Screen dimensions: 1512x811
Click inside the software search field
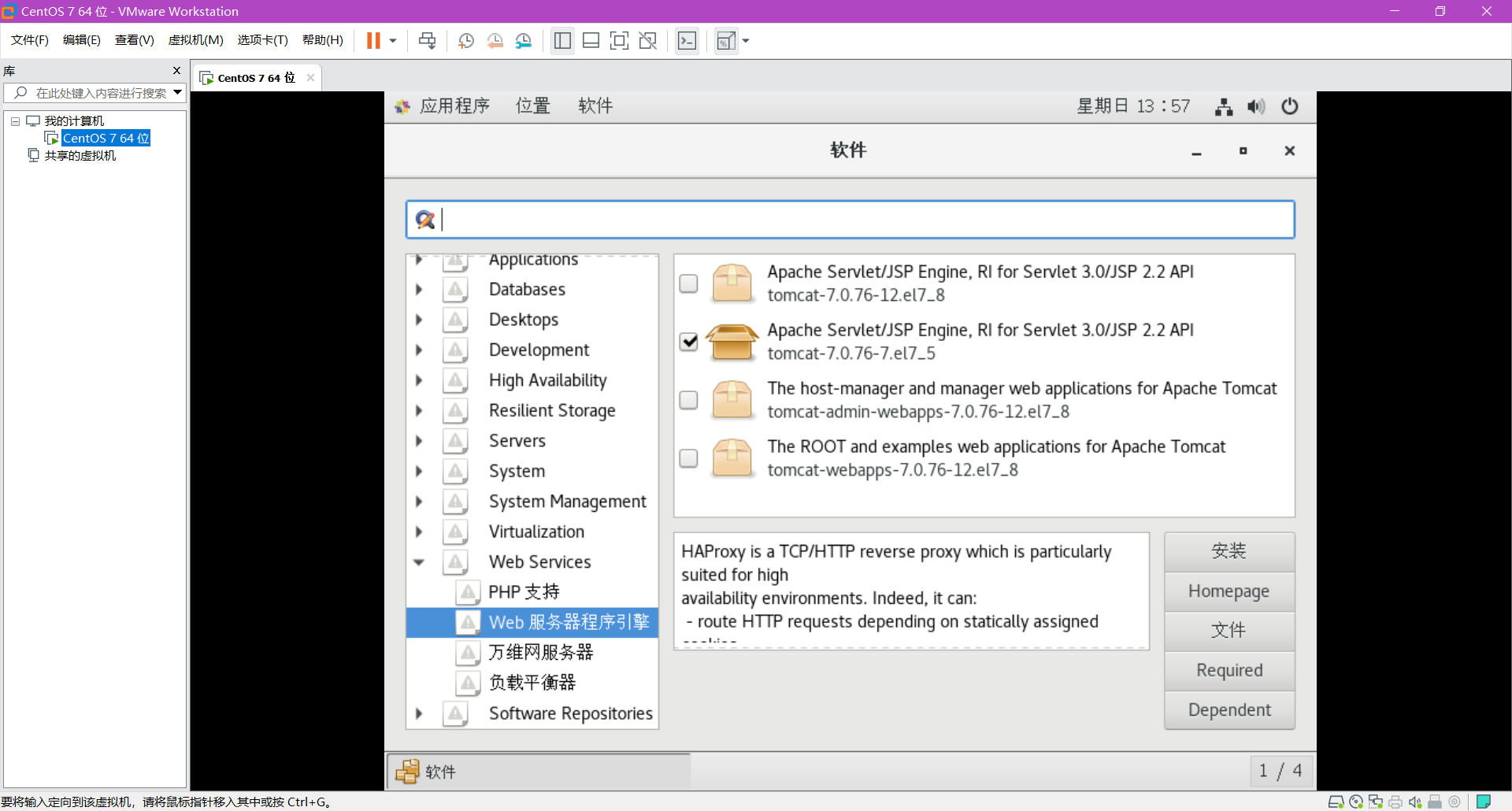(850, 220)
